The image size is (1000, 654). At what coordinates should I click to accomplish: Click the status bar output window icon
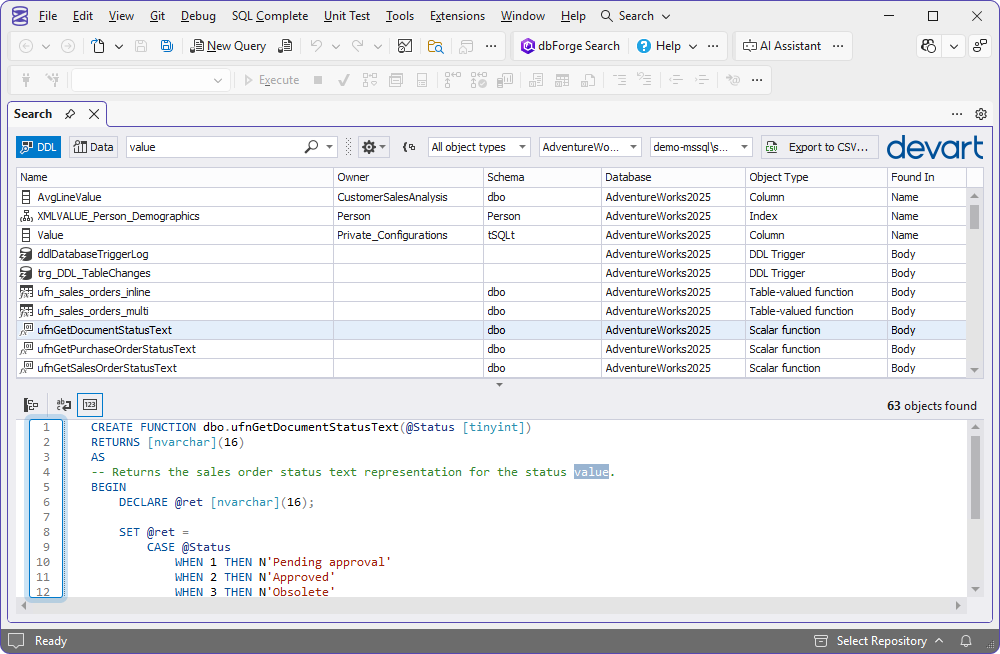(x=16, y=641)
